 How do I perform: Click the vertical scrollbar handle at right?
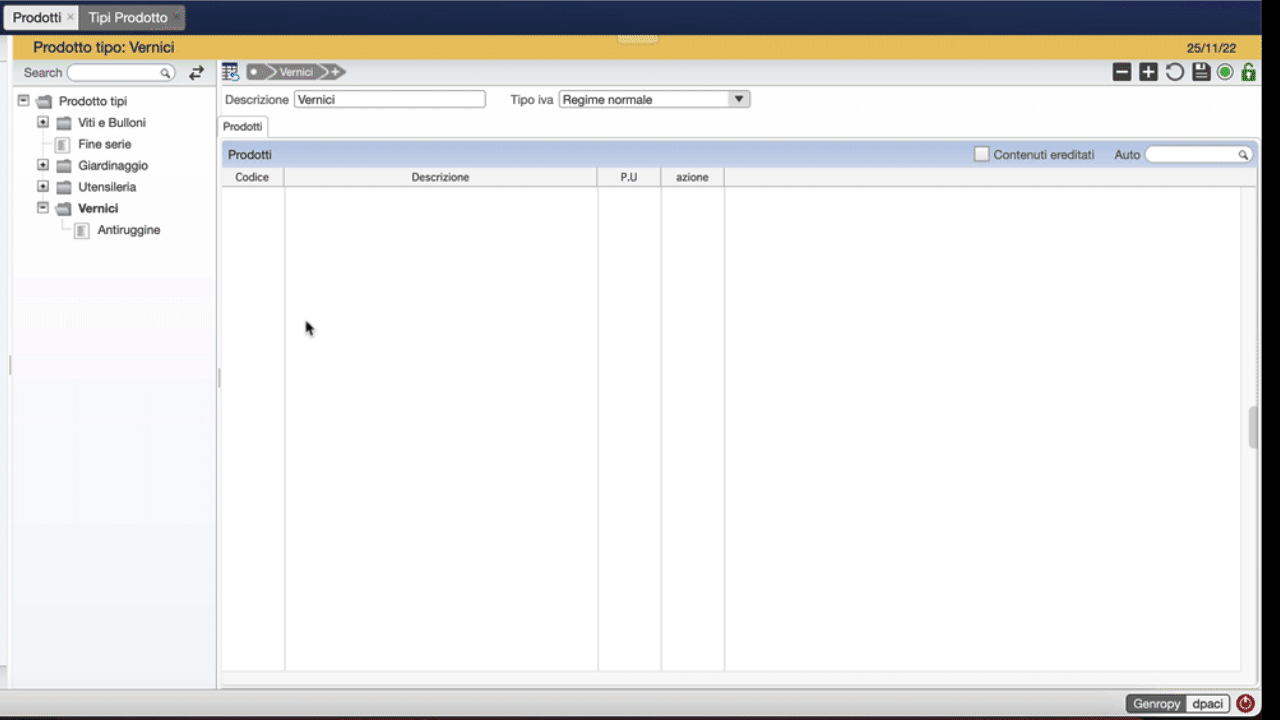(1253, 428)
